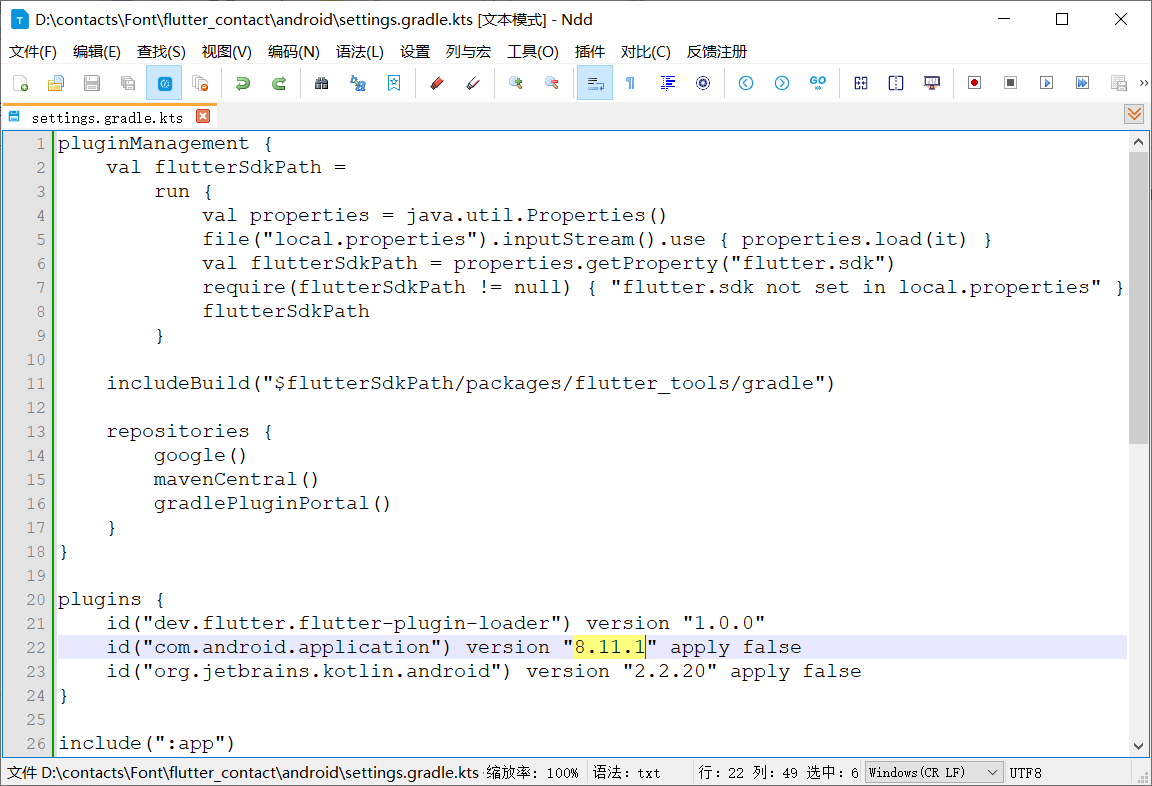Viewport: 1152px width, 786px height.
Task: Click the UTF8 encoding status entry
Action: pyautogui.click(x=1025, y=773)
